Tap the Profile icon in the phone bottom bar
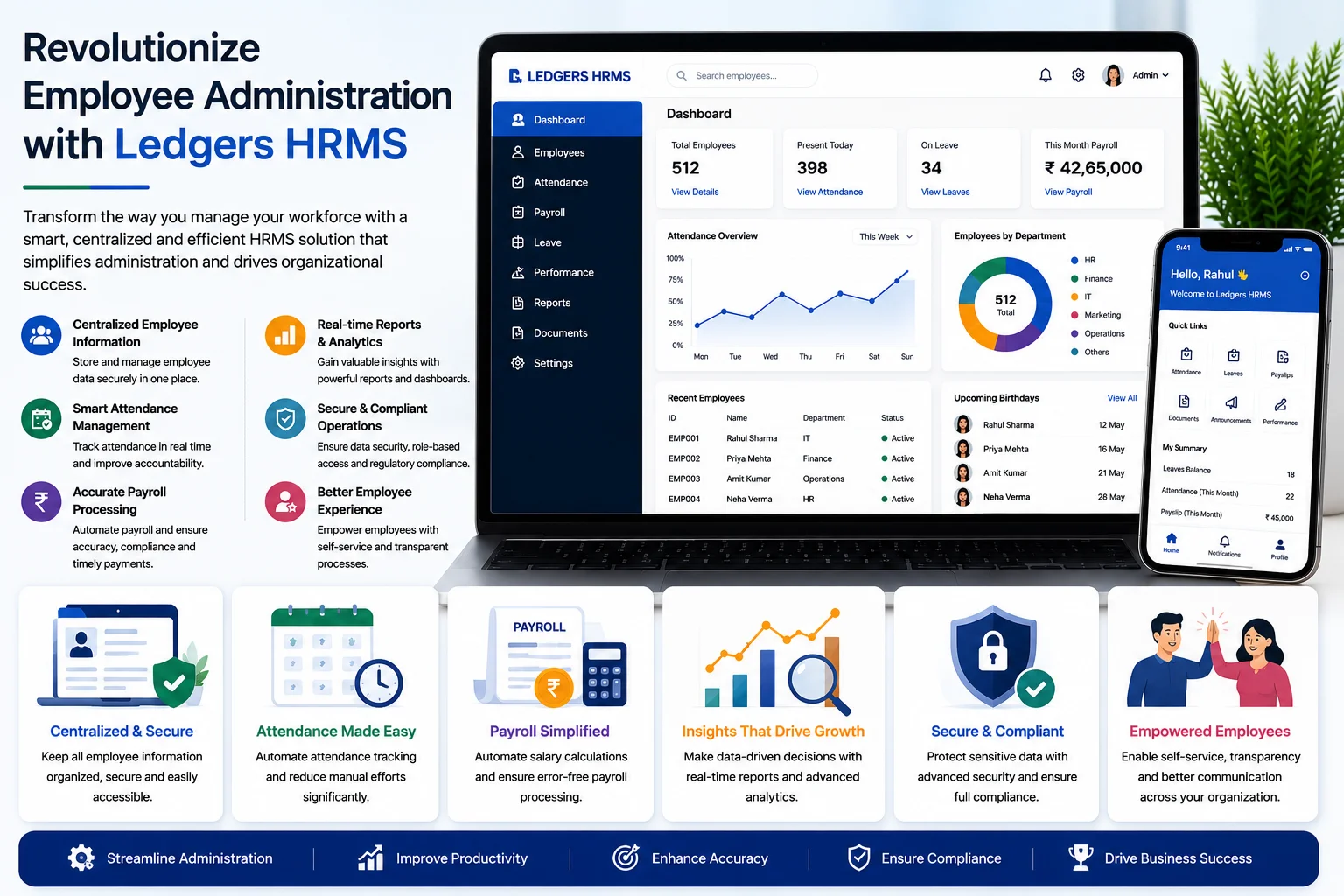 coord(1280,544)
